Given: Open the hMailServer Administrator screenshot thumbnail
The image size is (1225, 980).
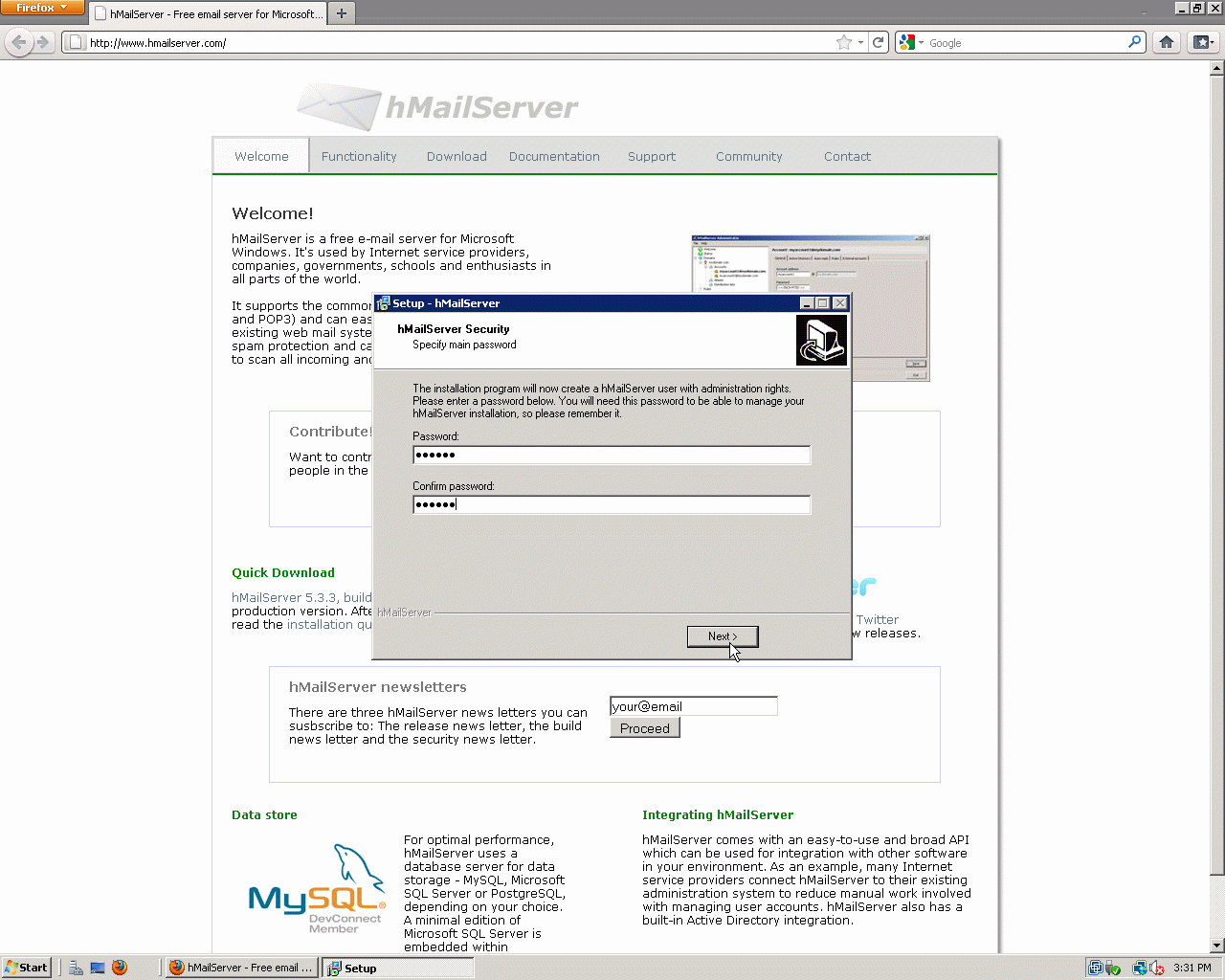Looking at the screenshot, I should (x=810, y=307).
